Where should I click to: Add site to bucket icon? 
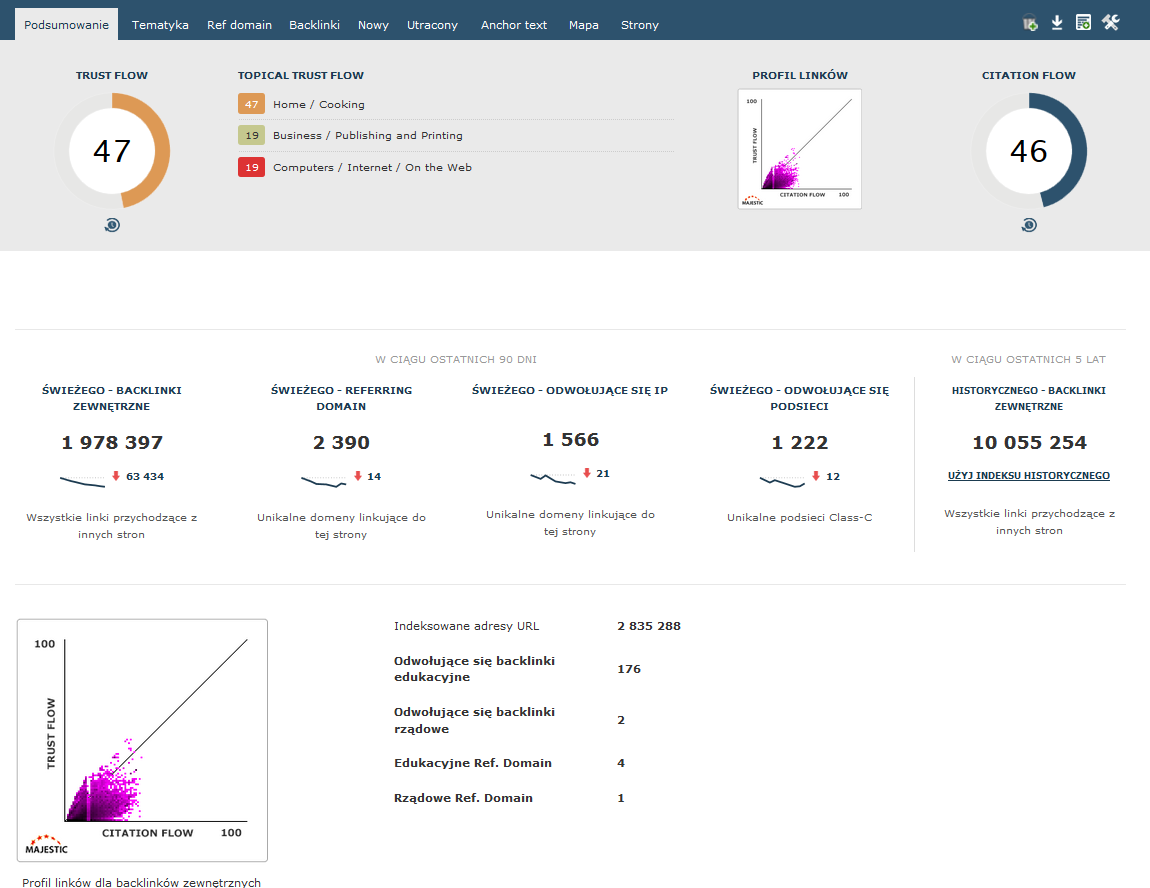tap(1030, 23)
